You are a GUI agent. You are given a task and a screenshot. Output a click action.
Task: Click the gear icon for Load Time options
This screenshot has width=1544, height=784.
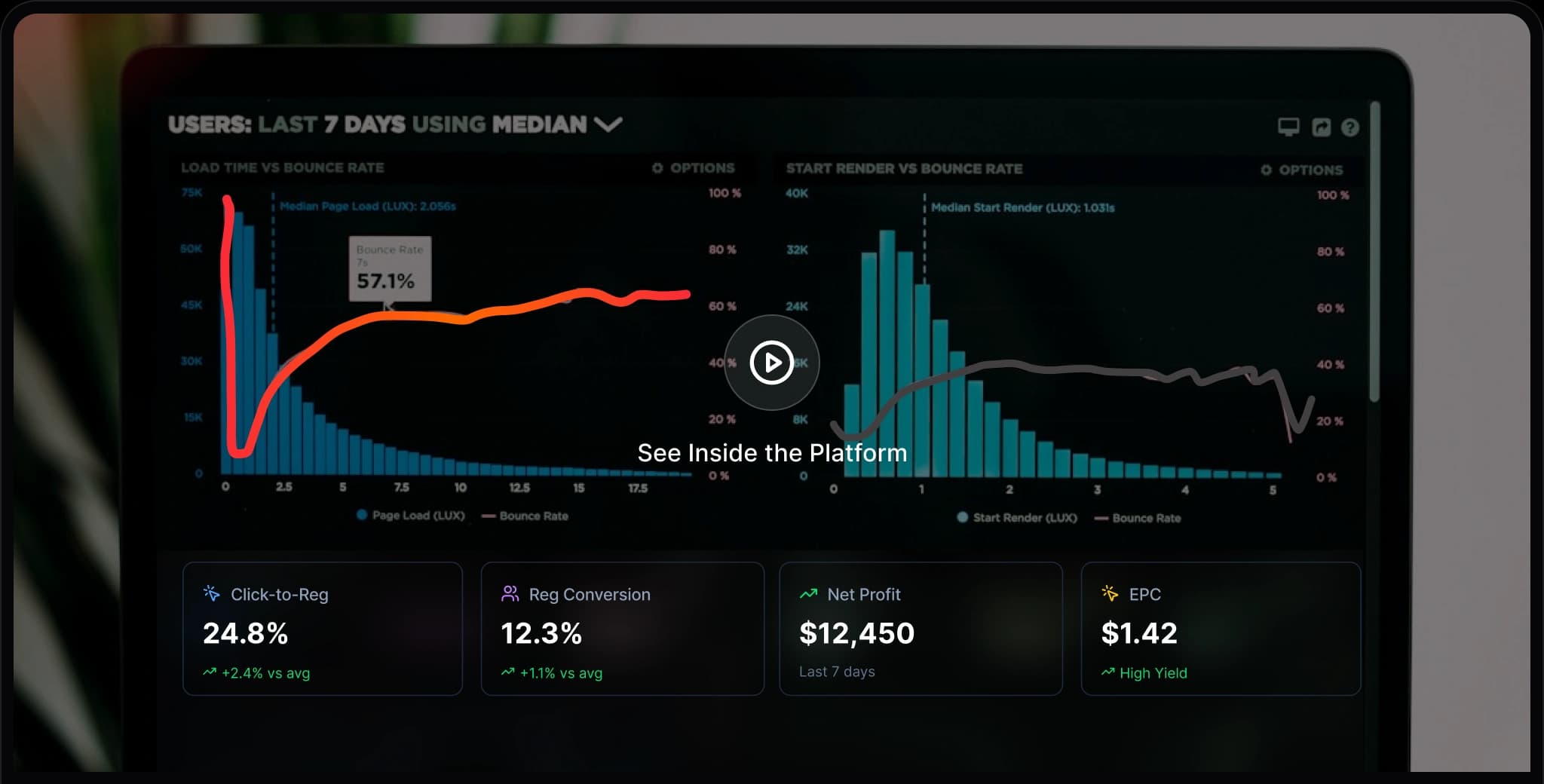pyautogui.click(x=657, y=167)
